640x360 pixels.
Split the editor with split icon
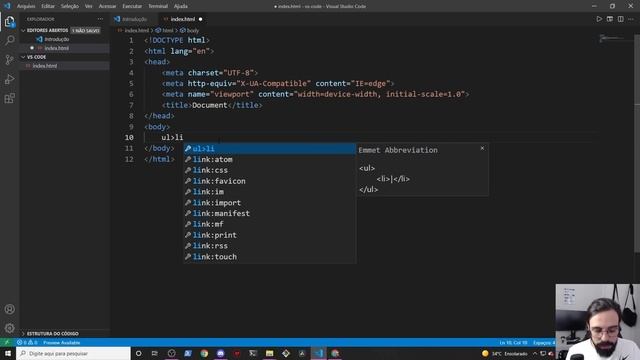(x=620, y=19)
